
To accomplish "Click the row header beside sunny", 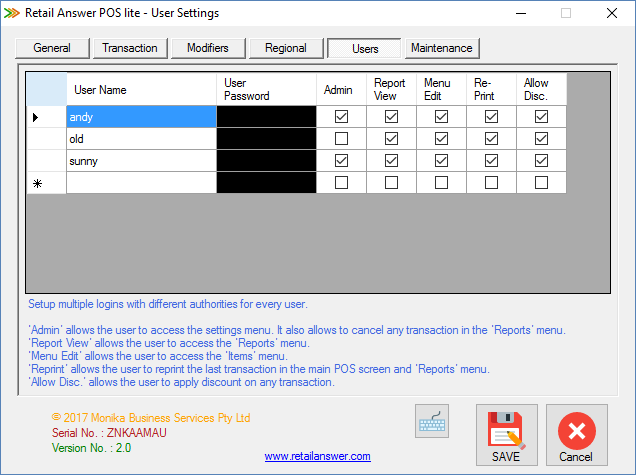I will click(x=47, y=161).
